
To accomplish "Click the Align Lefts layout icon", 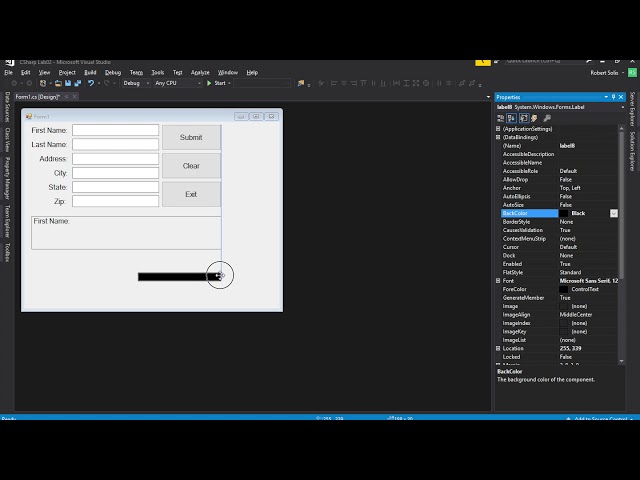I will 333,83.
